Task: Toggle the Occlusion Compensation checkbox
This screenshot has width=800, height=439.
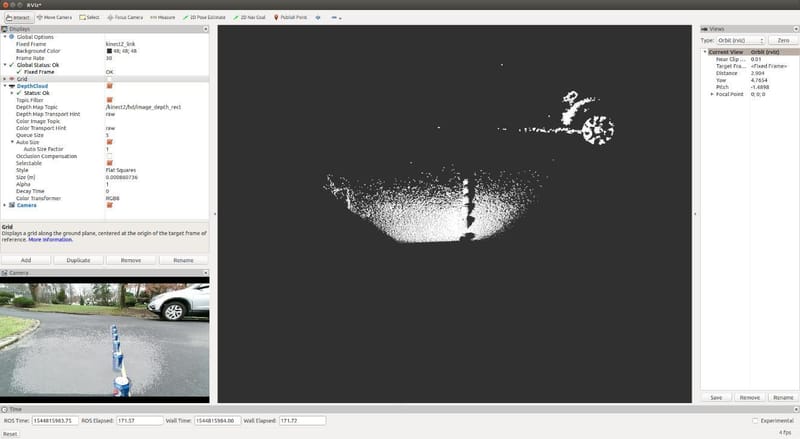Action: [109, 156]
